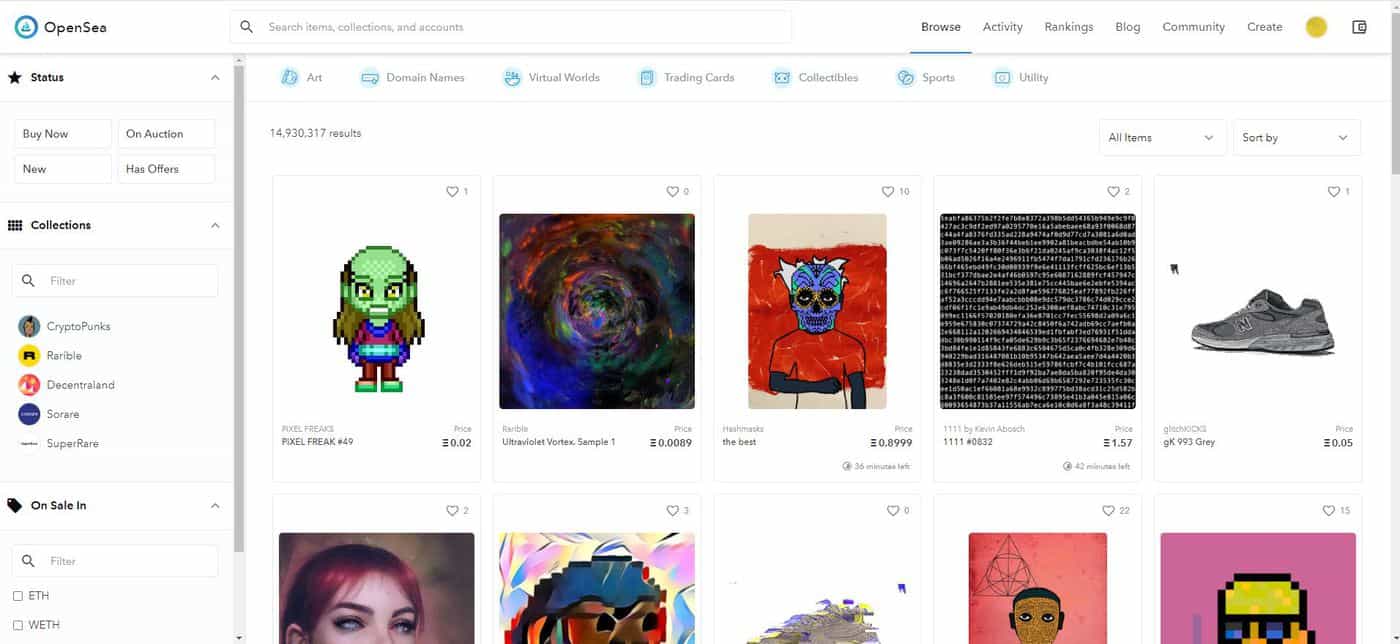This screenshot has width=1400, height=644.
Task: Open the wallet icon in header
Action: (x=1359, y=27)
